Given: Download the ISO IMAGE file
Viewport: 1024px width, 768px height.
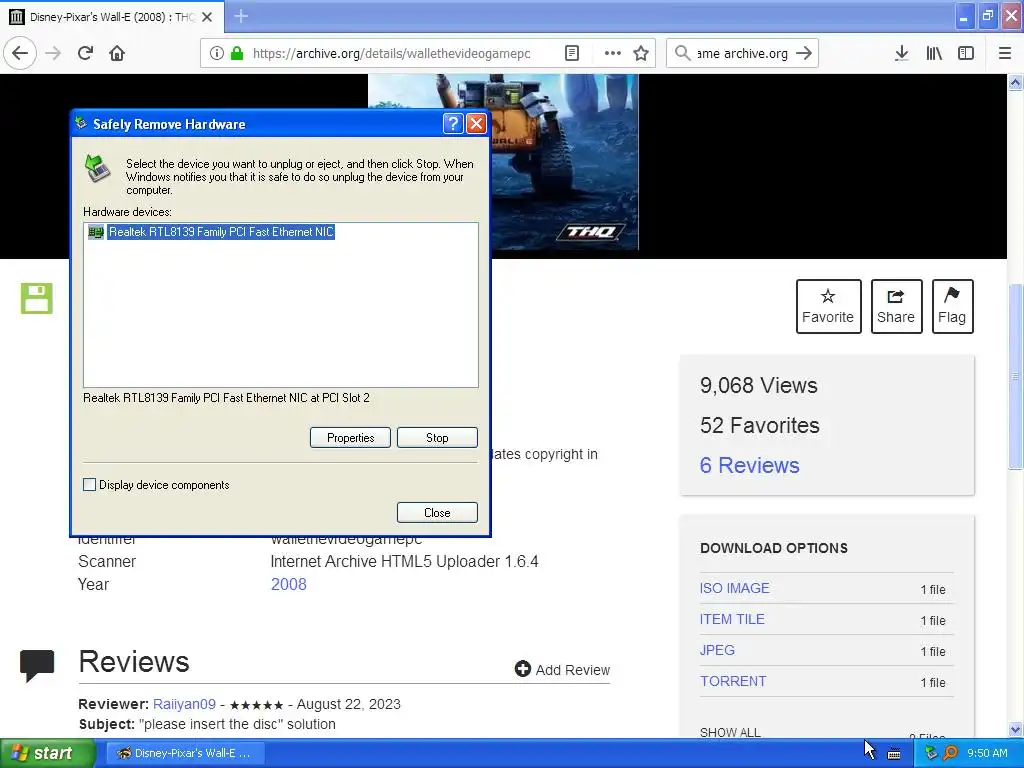Looking at the screenshot, I should 734,588.
